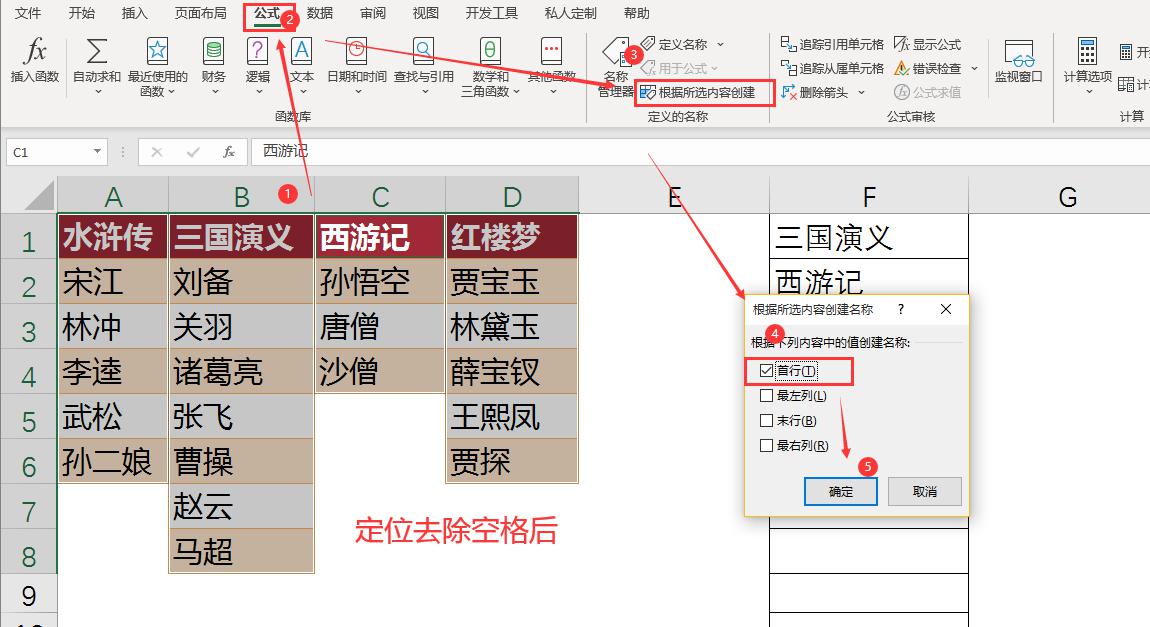Switch to the Review (审阅) tab

point(373,13)
